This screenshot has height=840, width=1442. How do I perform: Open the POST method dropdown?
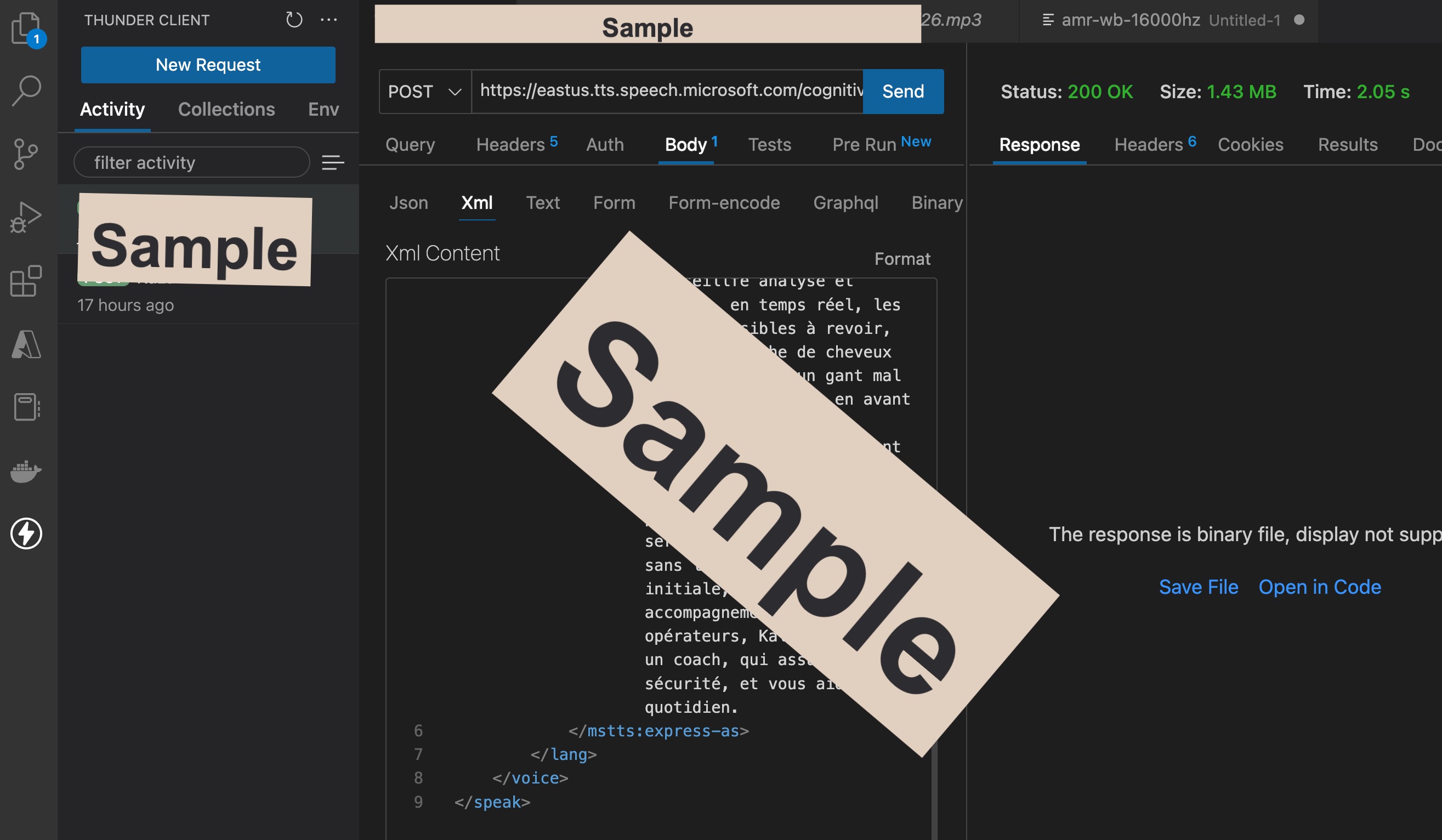424,91
